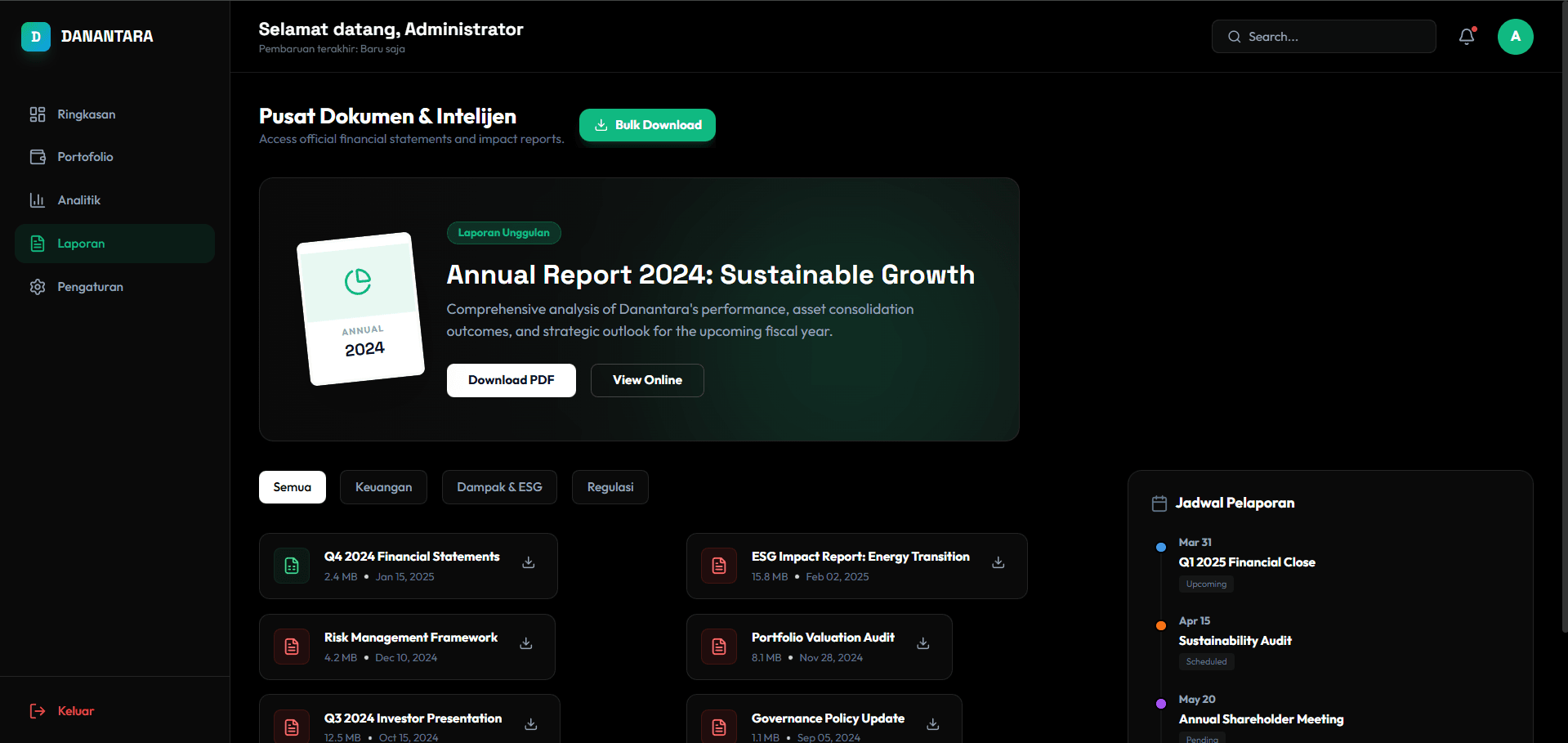
Task: Click Download PDF for Annual Report
Action: 511,380
